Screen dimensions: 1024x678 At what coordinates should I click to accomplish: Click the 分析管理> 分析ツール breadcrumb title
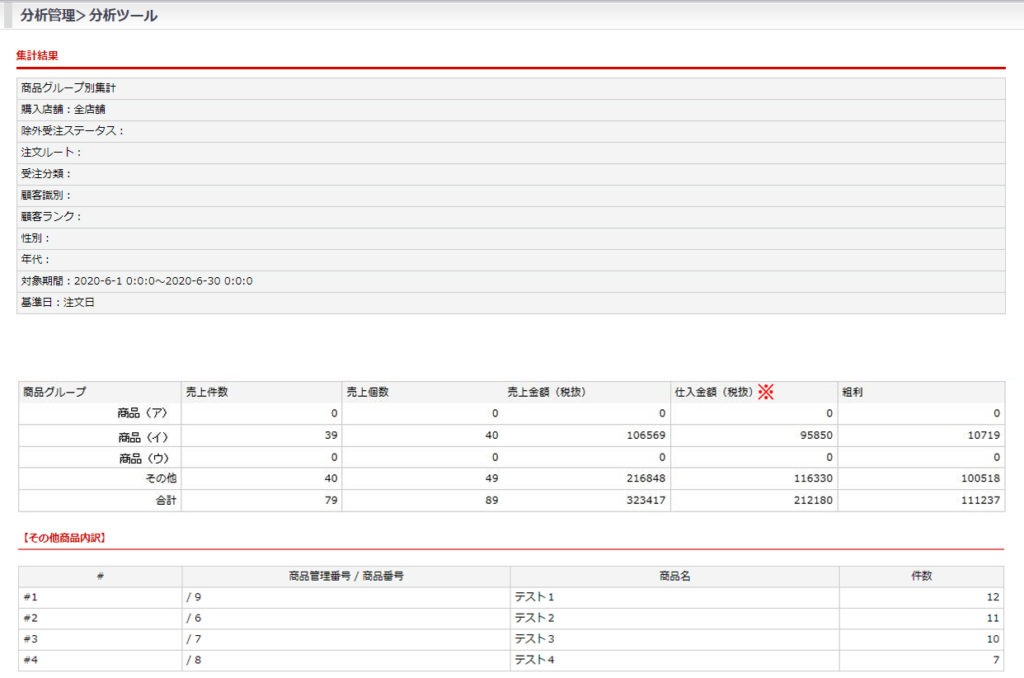89,15
